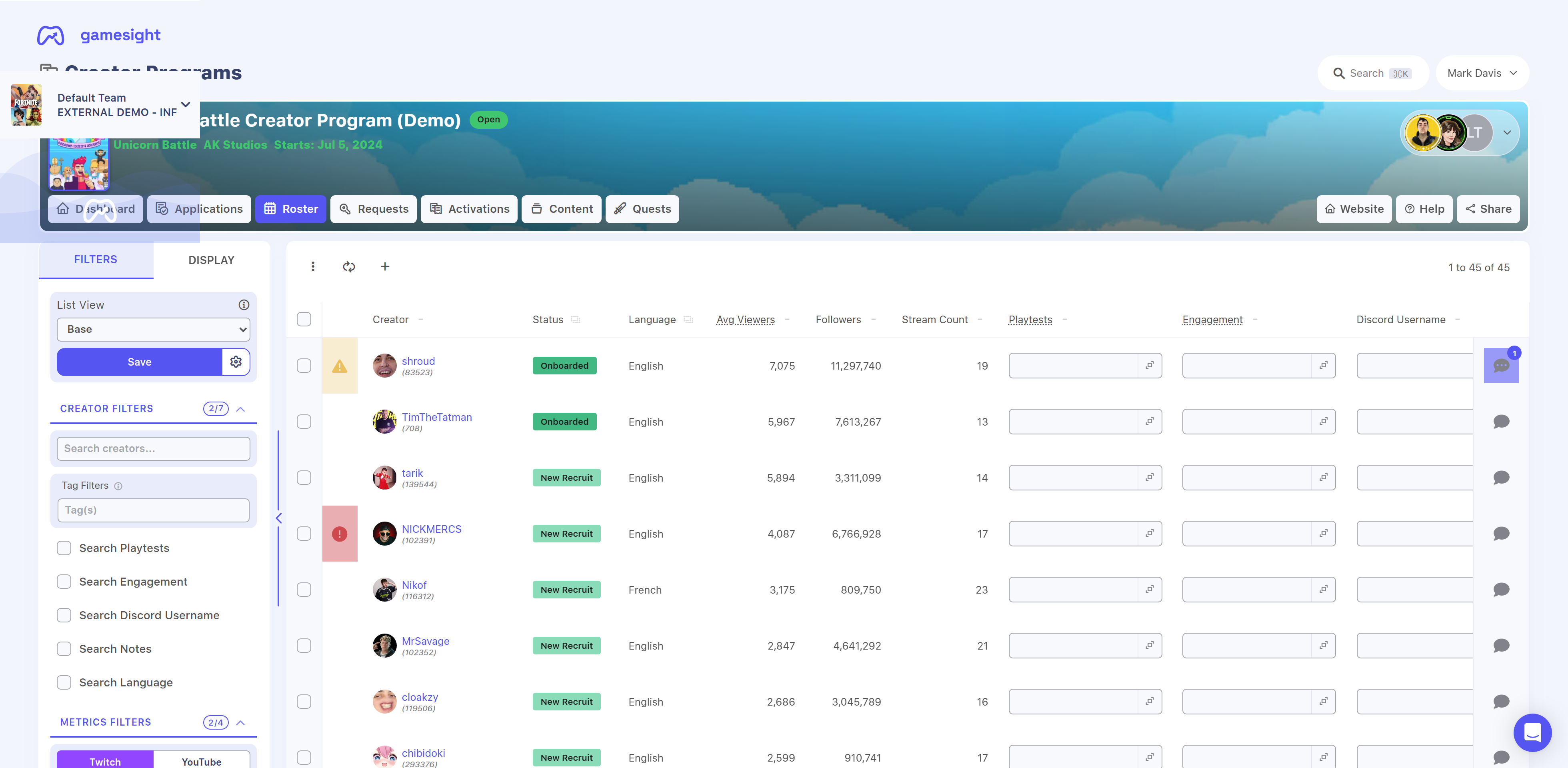
Task: Click the warning triangle on shroud's row
Action: pyautogui.click(x=340, y=366)
